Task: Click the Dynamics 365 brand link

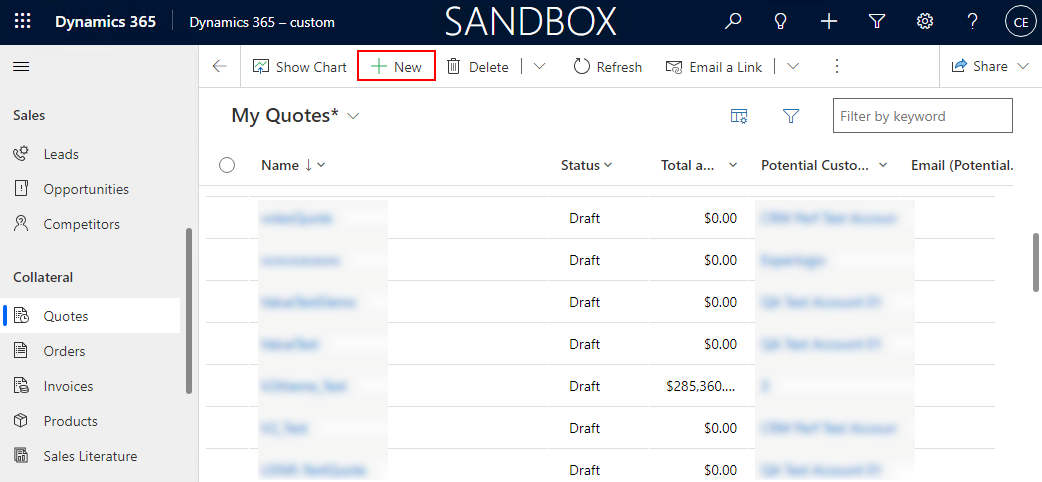Action: click(x=106, y=22)
